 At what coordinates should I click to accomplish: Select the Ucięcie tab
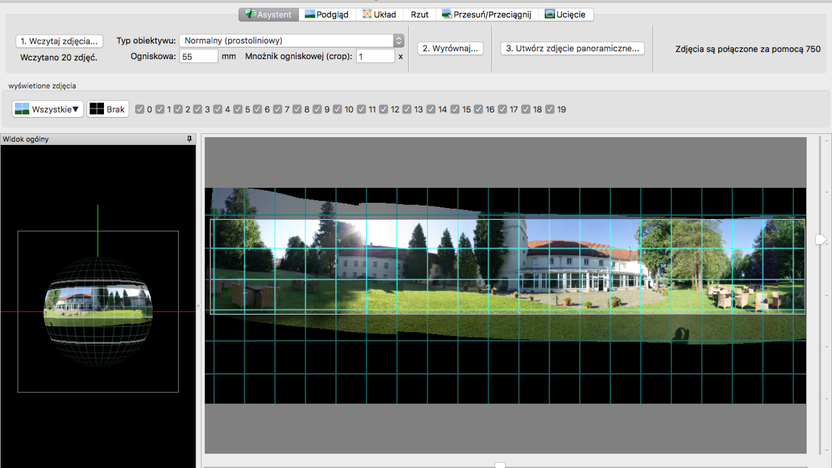(x=566, y=14)
